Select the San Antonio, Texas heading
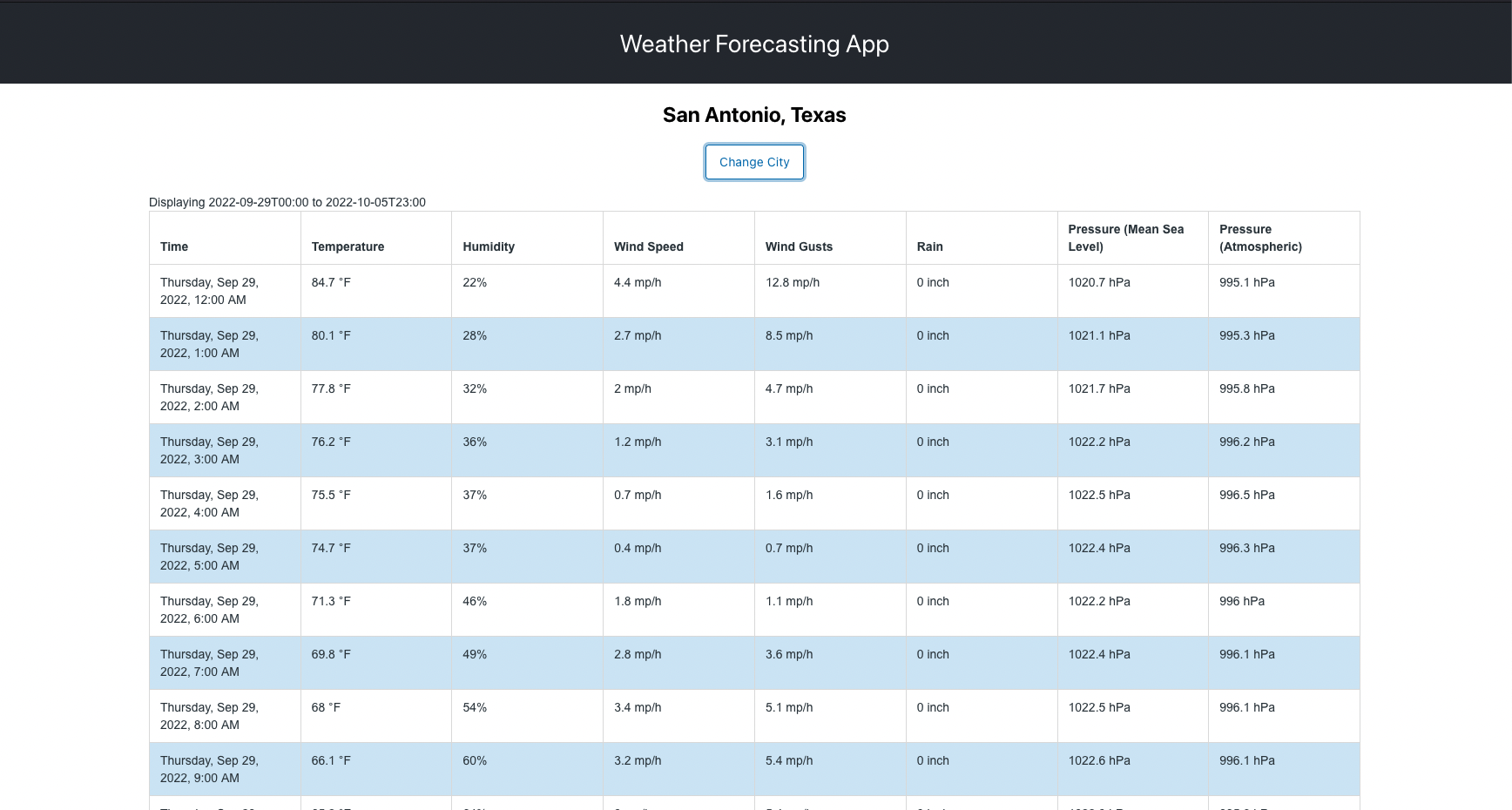 (x=754, y=114)
